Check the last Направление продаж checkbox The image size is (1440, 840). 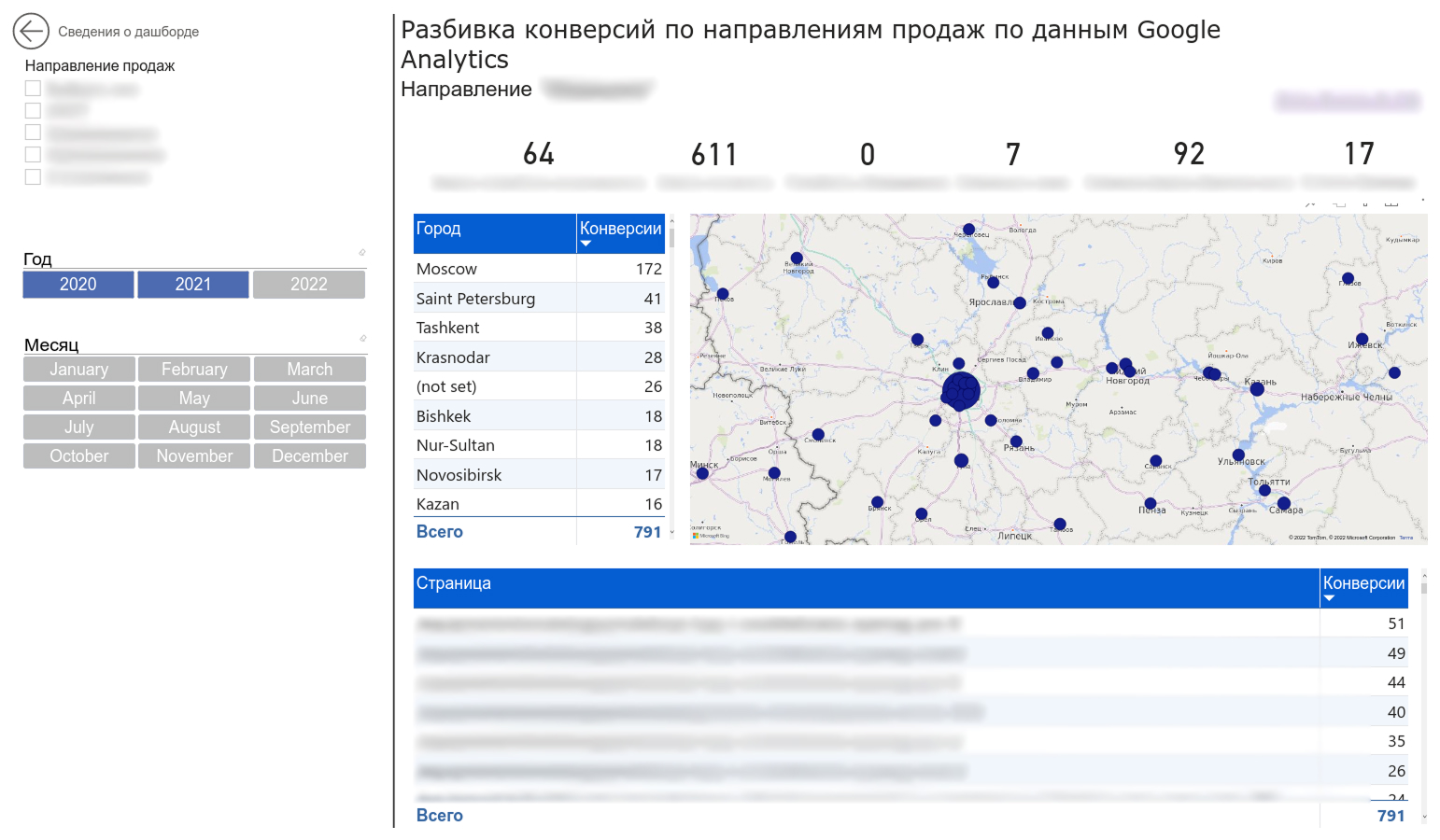tap(33, 176)
